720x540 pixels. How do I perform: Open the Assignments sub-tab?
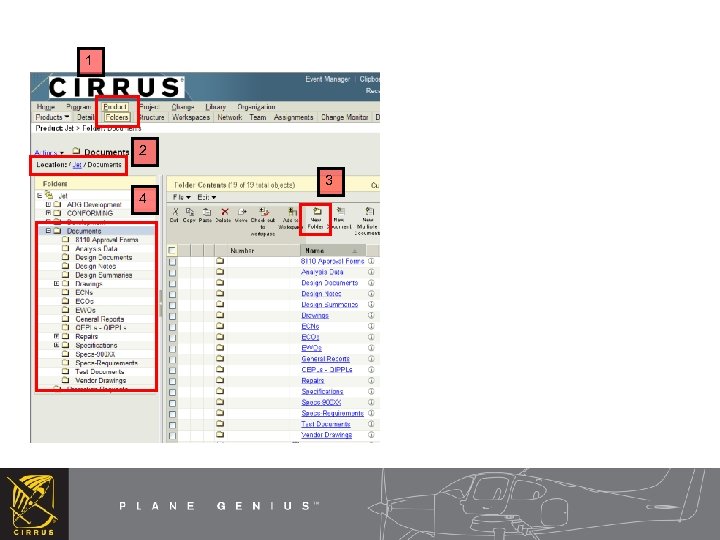point(293,118)
